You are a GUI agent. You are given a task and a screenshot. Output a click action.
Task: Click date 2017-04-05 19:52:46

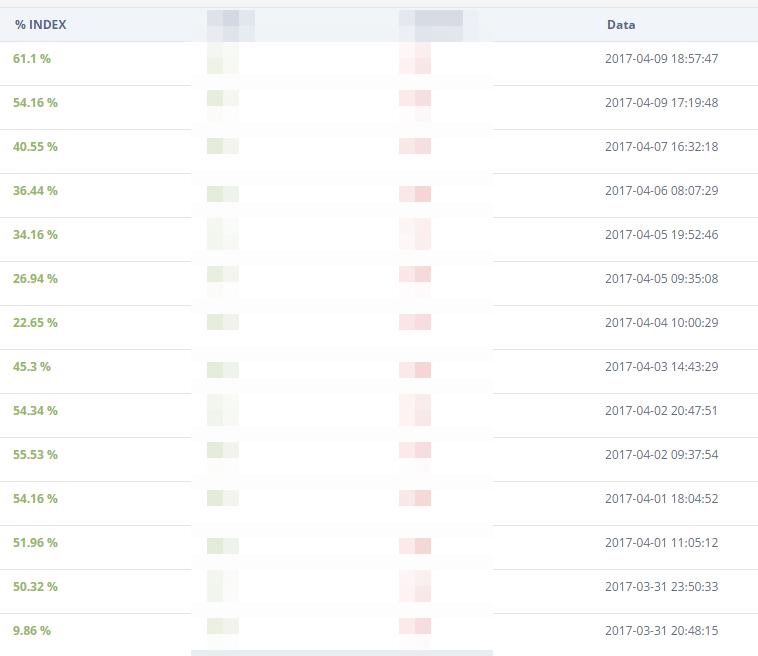(662, 234)
